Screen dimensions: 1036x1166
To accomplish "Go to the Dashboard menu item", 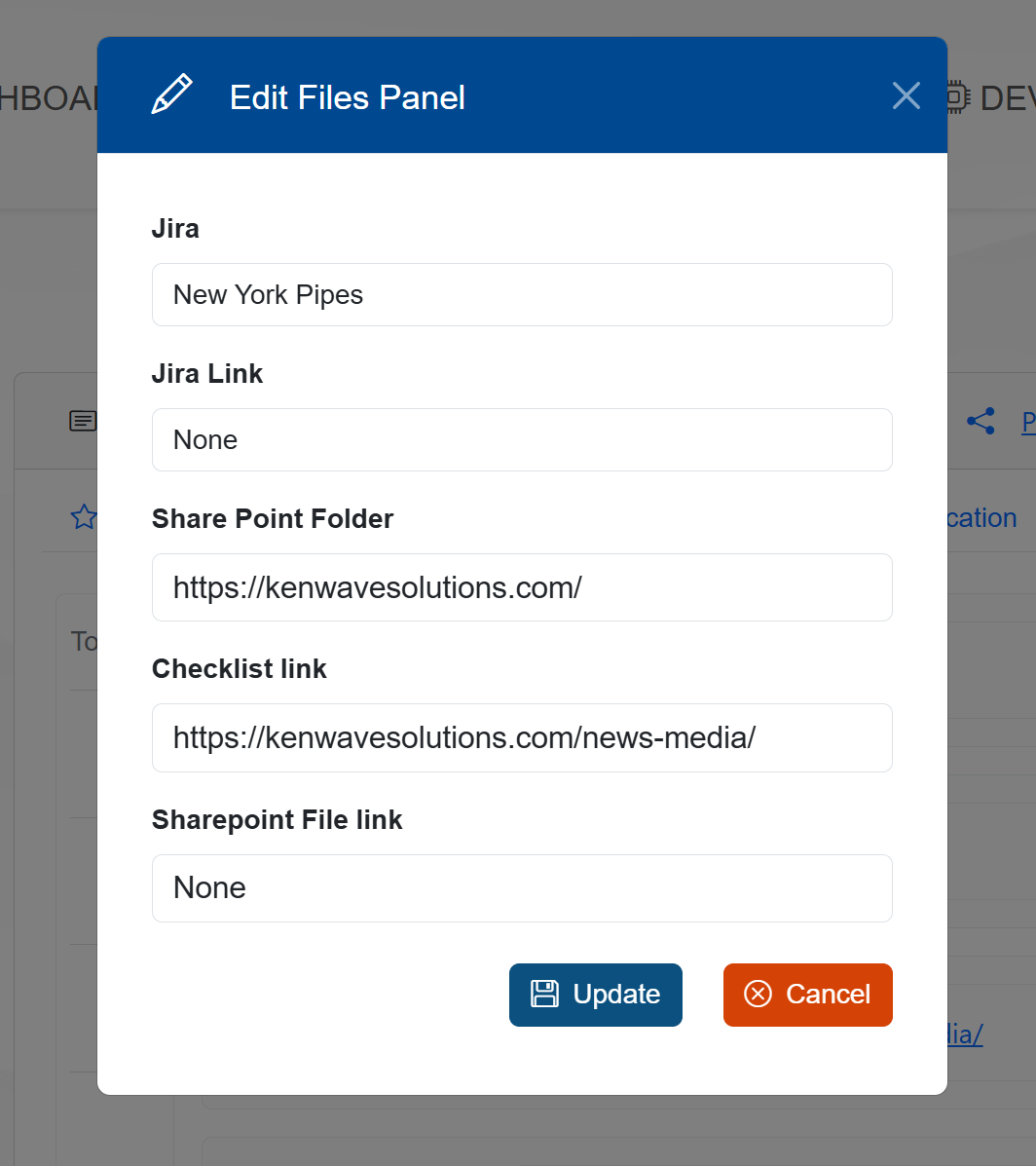I will click(x=49, y=97).
